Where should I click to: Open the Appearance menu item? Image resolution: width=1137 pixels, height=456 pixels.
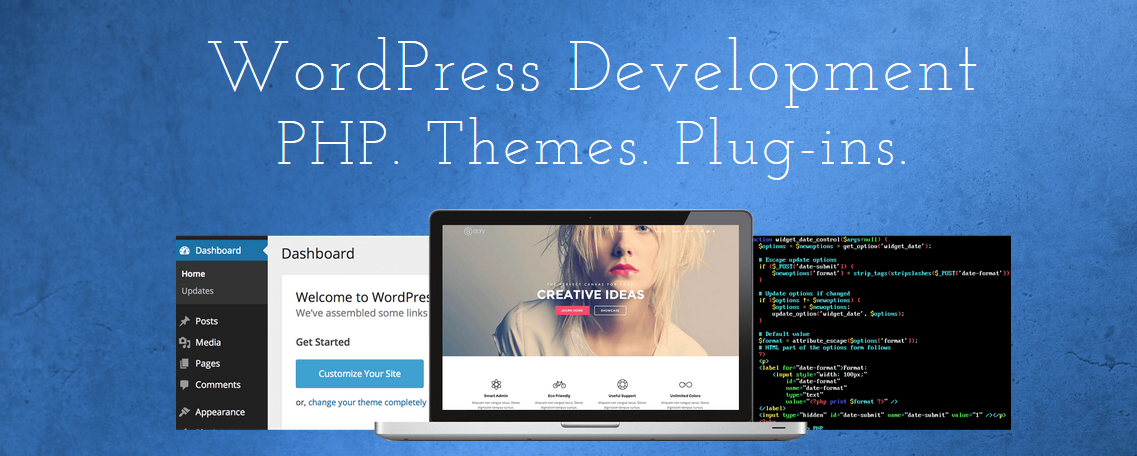coord(222,412)
